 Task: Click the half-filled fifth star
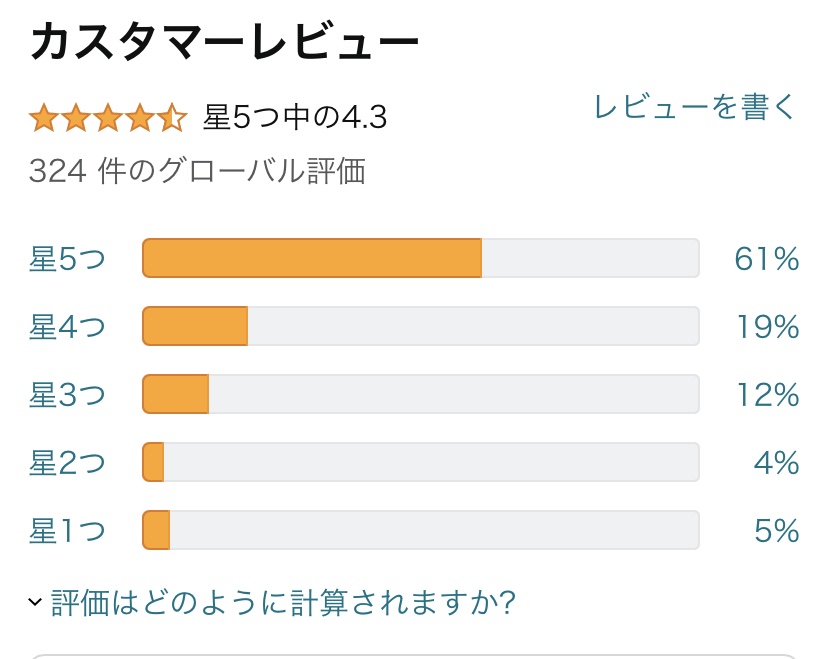[x=172, y=118]
